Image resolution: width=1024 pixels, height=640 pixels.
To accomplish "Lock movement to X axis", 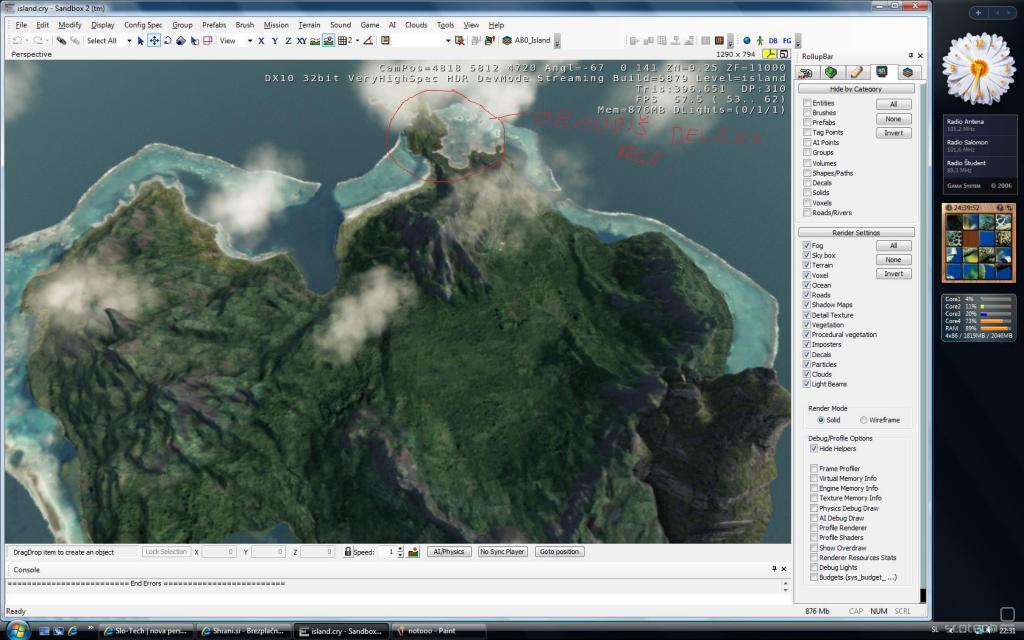I will (261, 40).
